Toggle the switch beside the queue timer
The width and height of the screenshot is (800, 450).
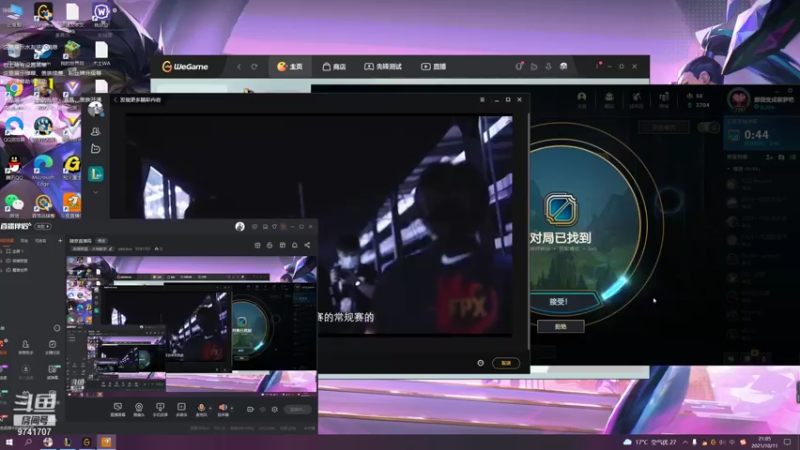tap(708, 127)
